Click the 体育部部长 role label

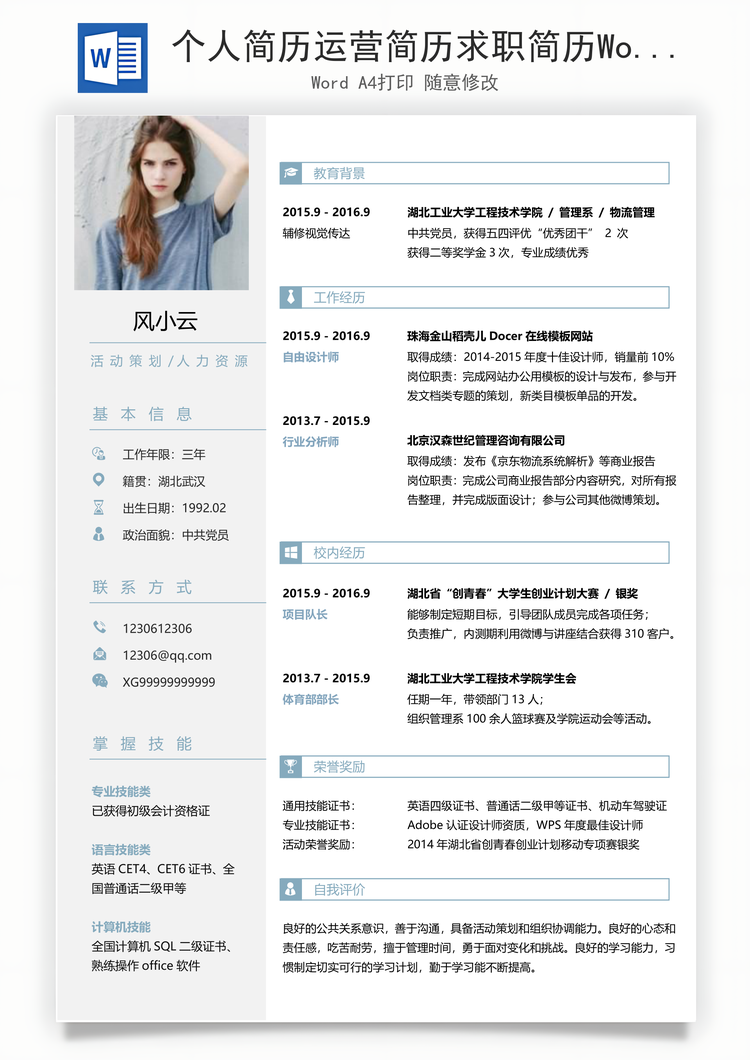coord(310,699)
